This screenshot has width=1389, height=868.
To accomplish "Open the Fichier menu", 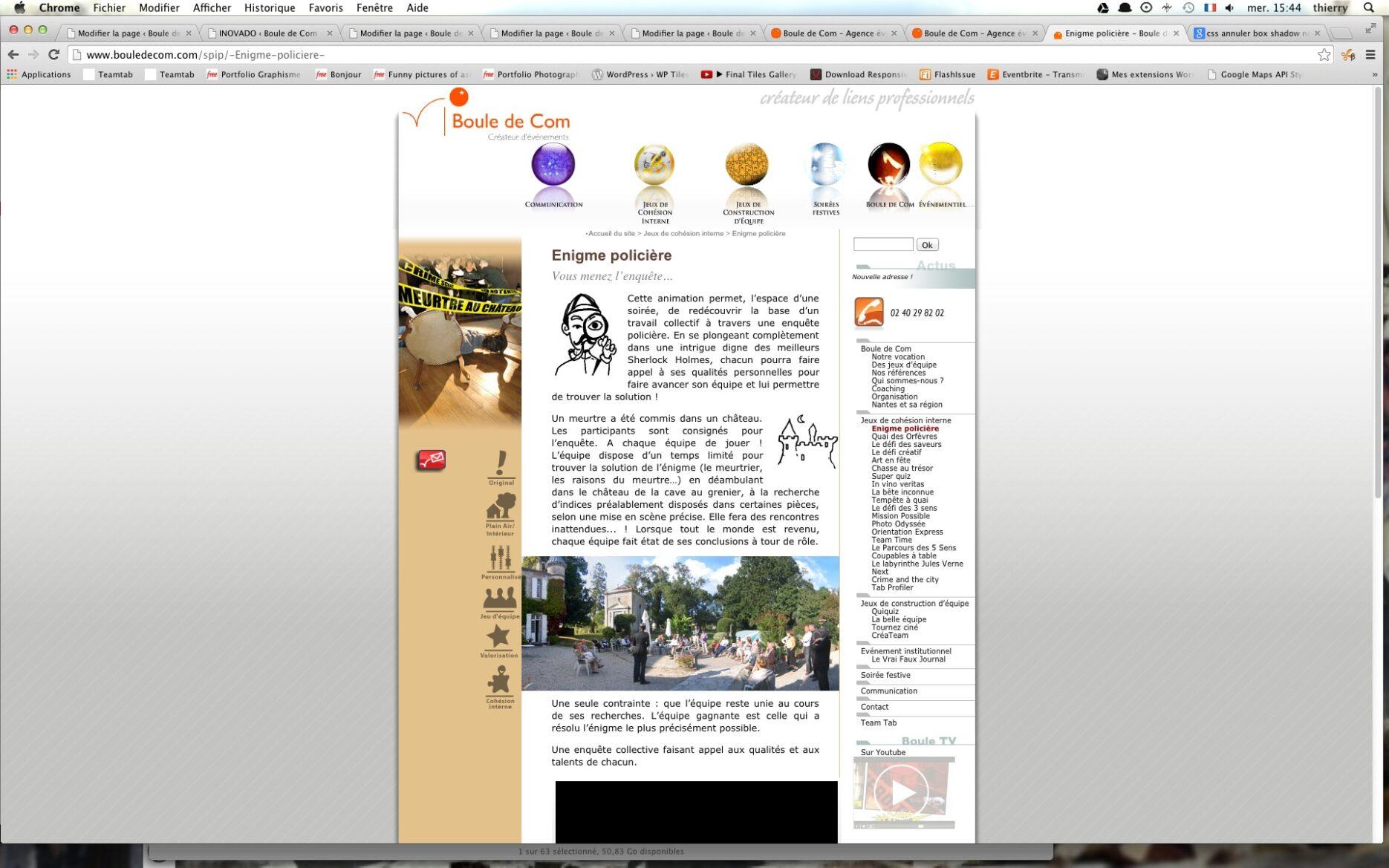I will point(109,7).
